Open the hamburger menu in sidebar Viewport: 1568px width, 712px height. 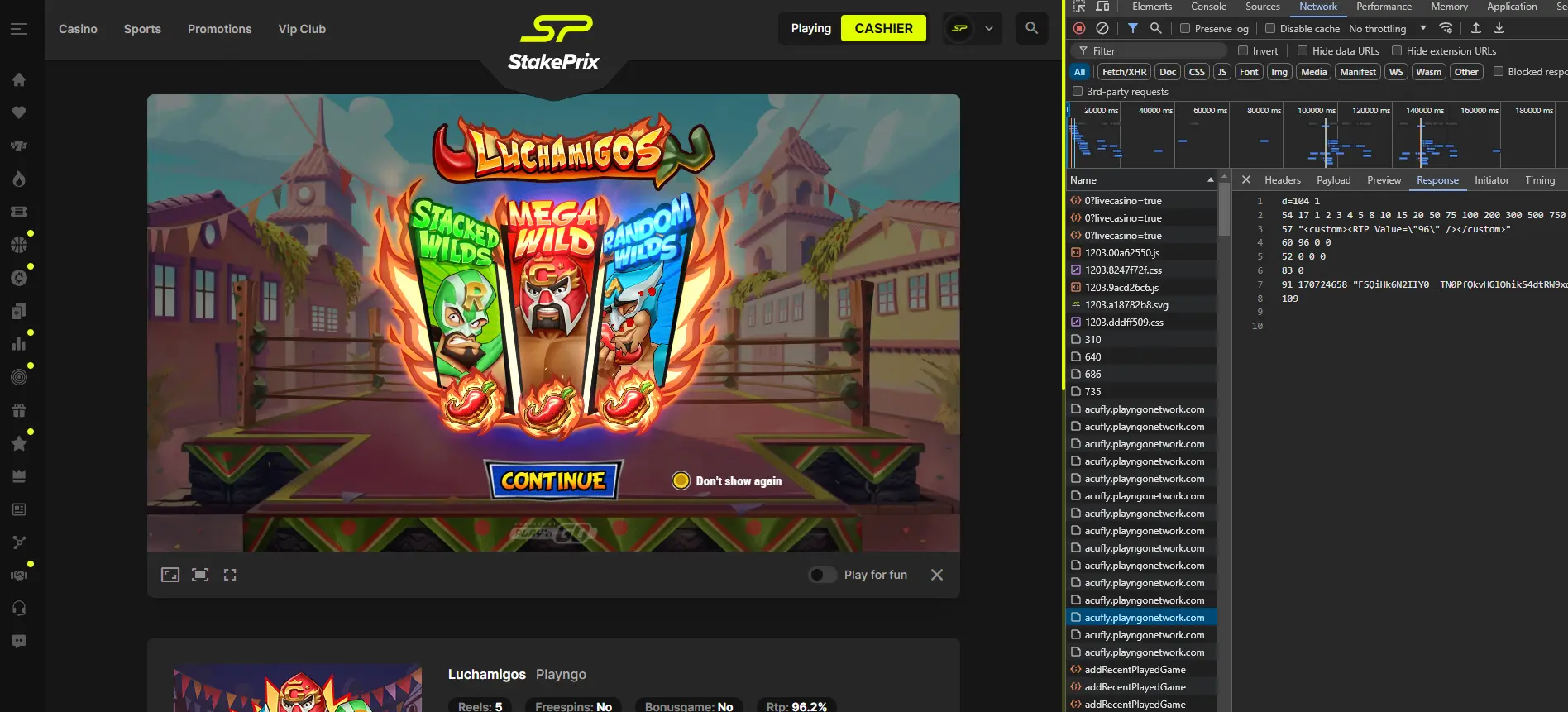coord(19,29)
